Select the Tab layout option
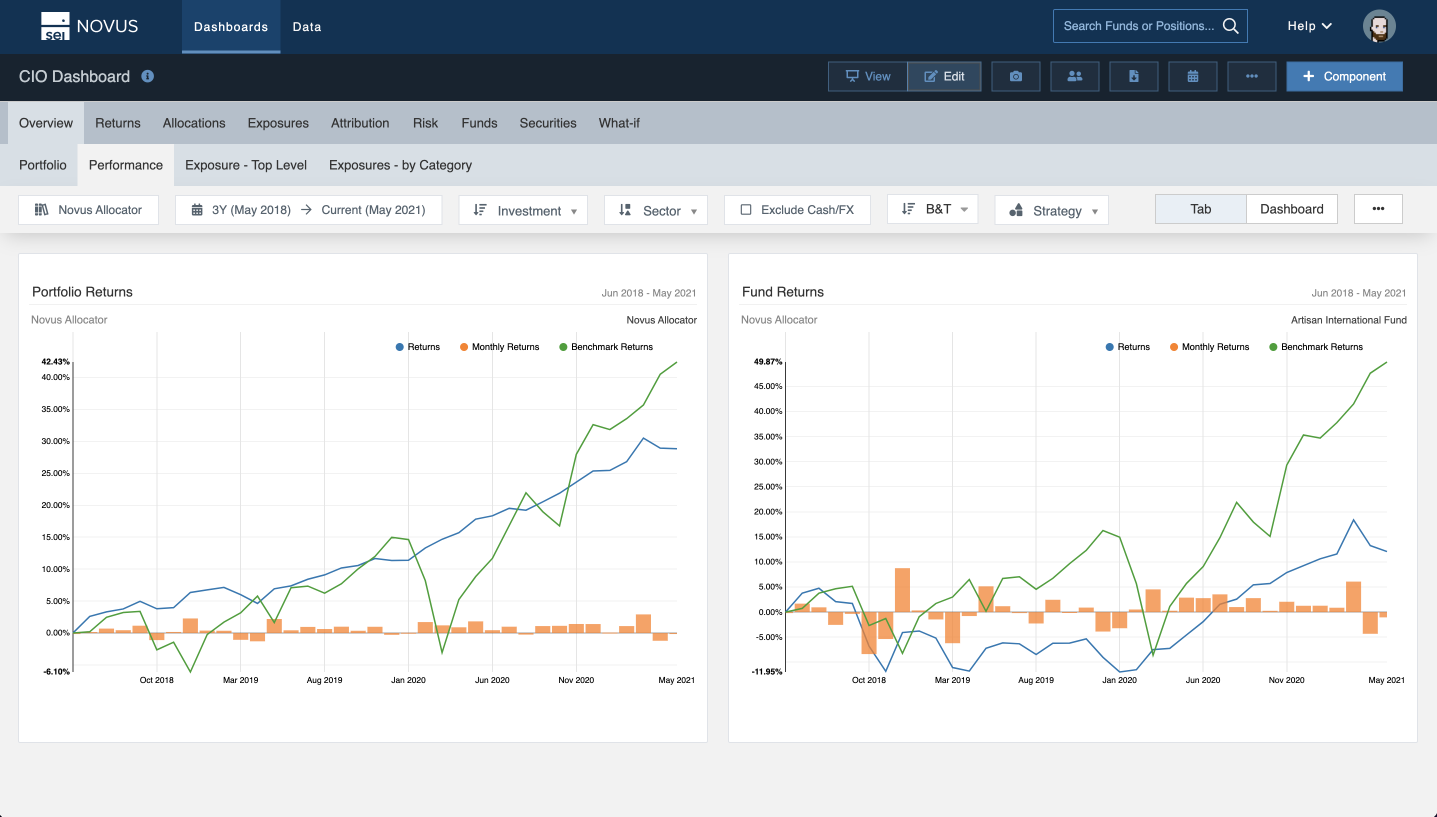Image resolution: width=1437 pixels, height=817 pixels. point(1199,209)
